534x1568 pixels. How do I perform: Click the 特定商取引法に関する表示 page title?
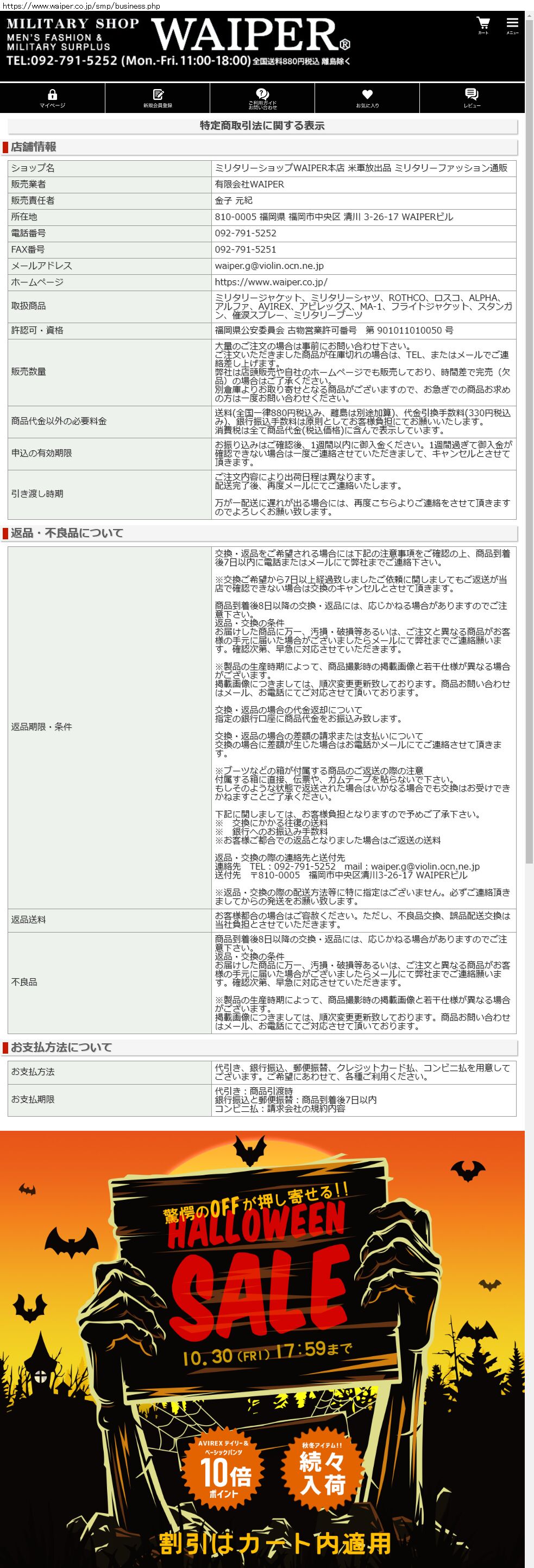coord(262,126)
